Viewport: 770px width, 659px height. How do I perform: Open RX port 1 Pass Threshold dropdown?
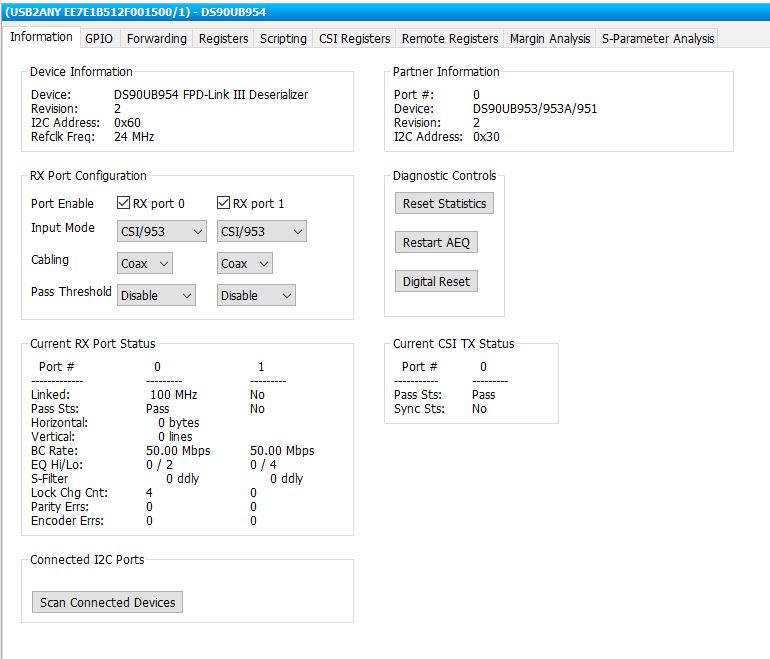[x=256, y=296]
